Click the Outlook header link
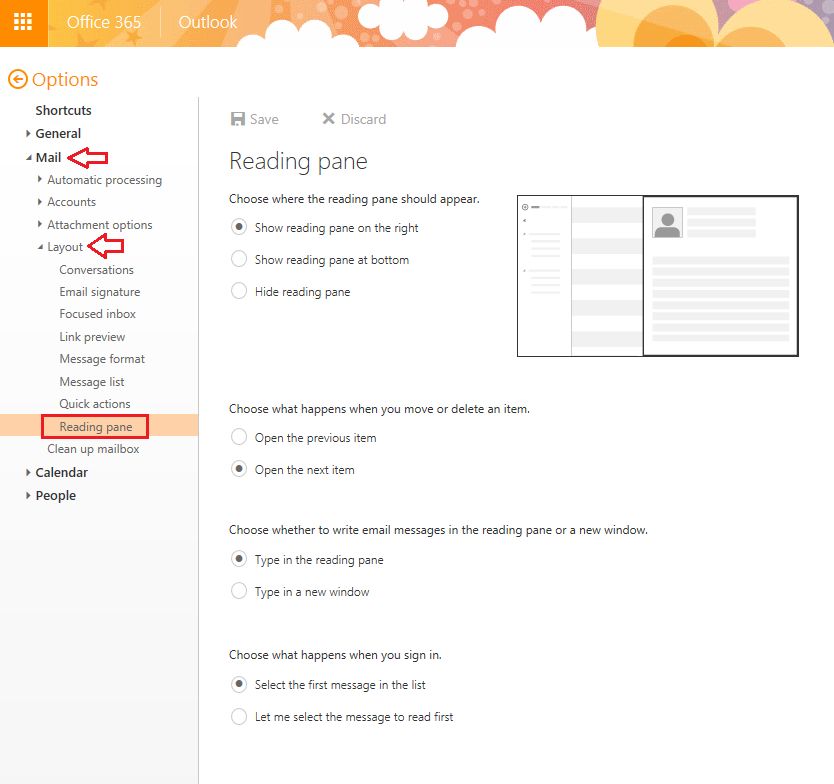834x784 pixels. (x=207, y=22)
